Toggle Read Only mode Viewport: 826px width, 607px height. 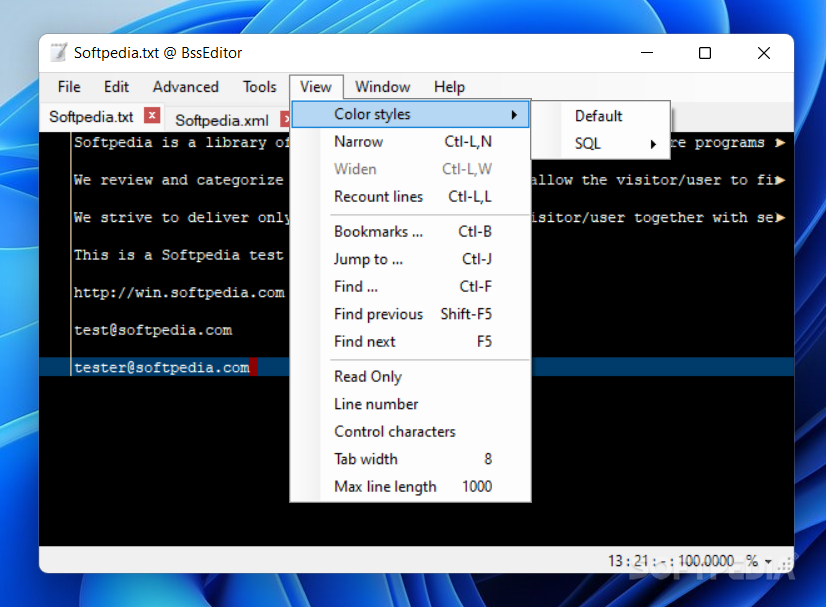410,377
